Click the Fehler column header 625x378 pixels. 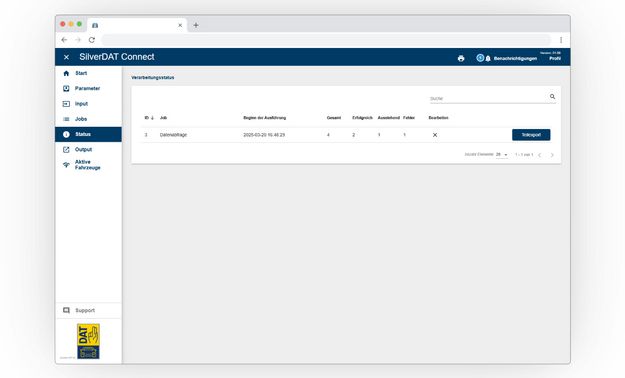tap(409, 118)
